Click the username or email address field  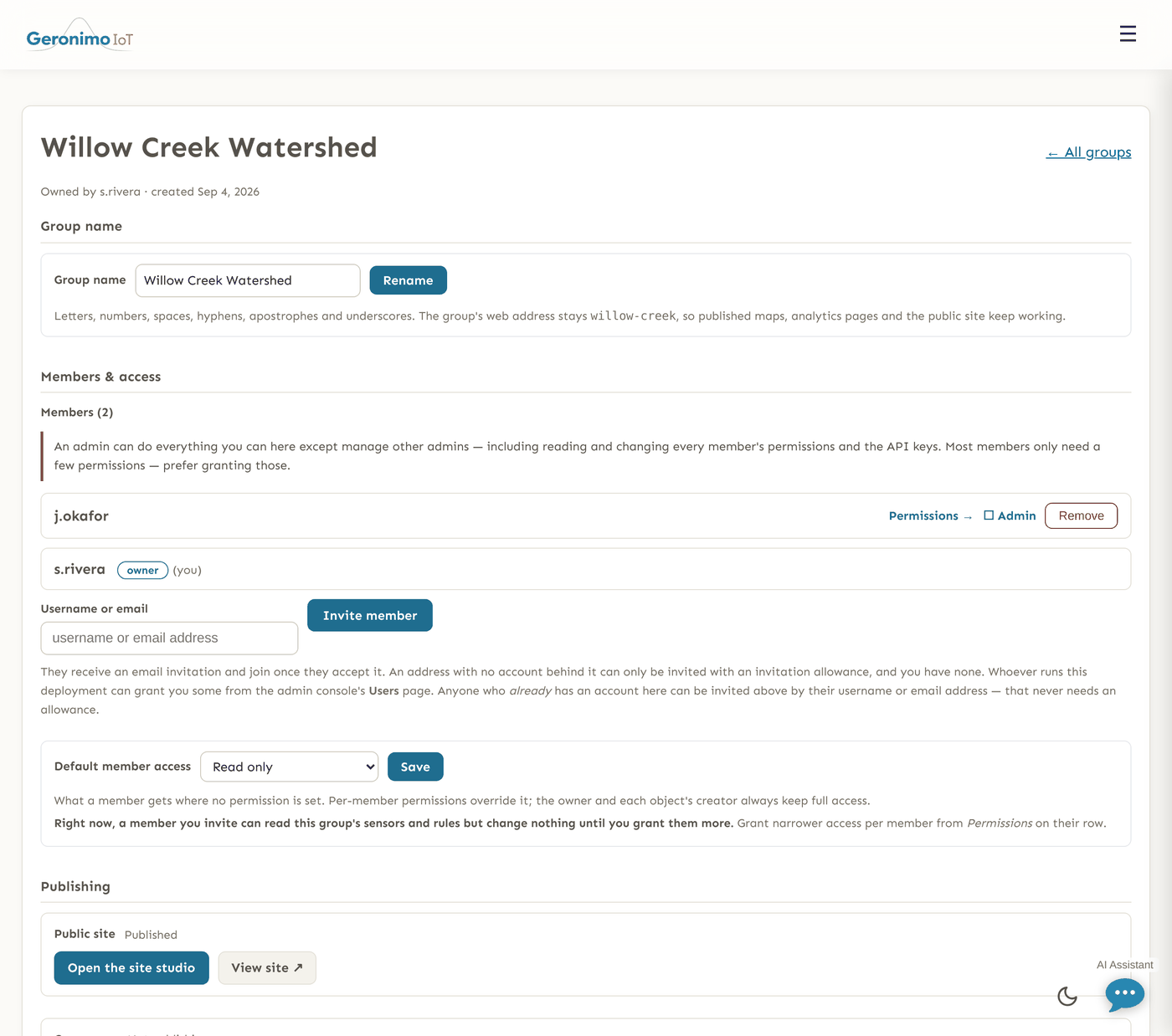click(x=169, y=638)
